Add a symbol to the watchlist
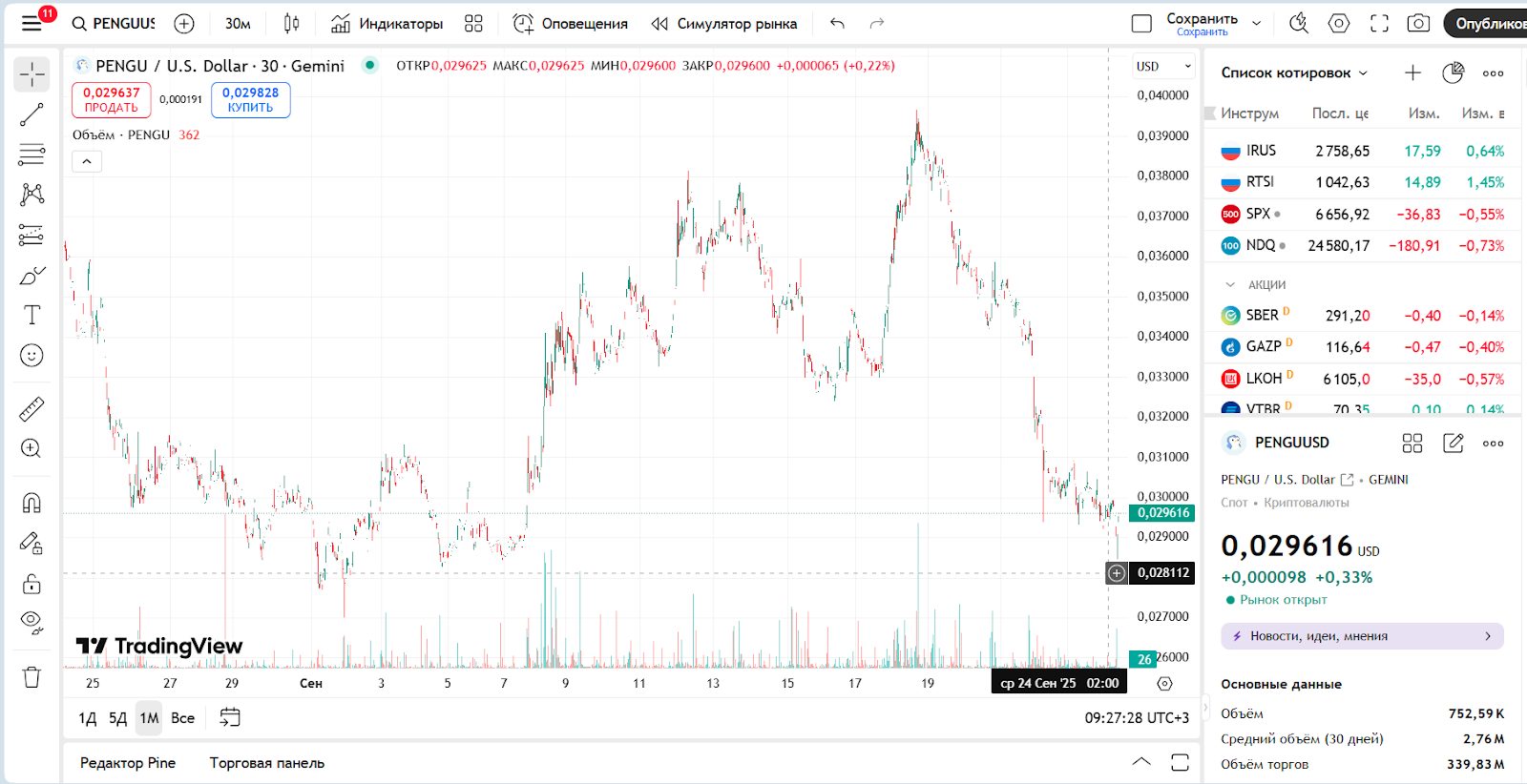1527x784 pixels. click(x=1412, y=72)
